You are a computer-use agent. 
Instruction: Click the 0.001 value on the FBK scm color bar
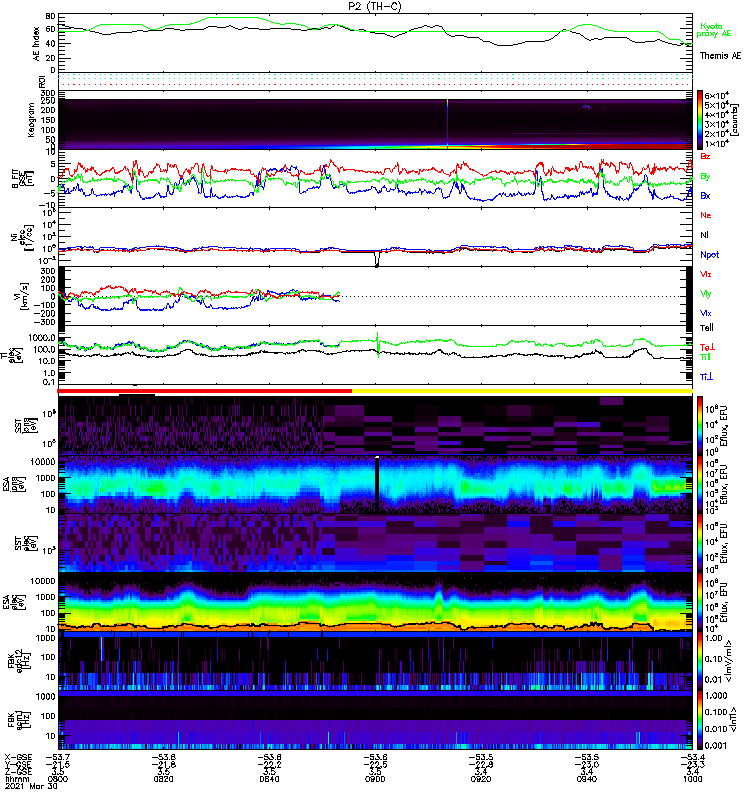[x=716, y=745]
